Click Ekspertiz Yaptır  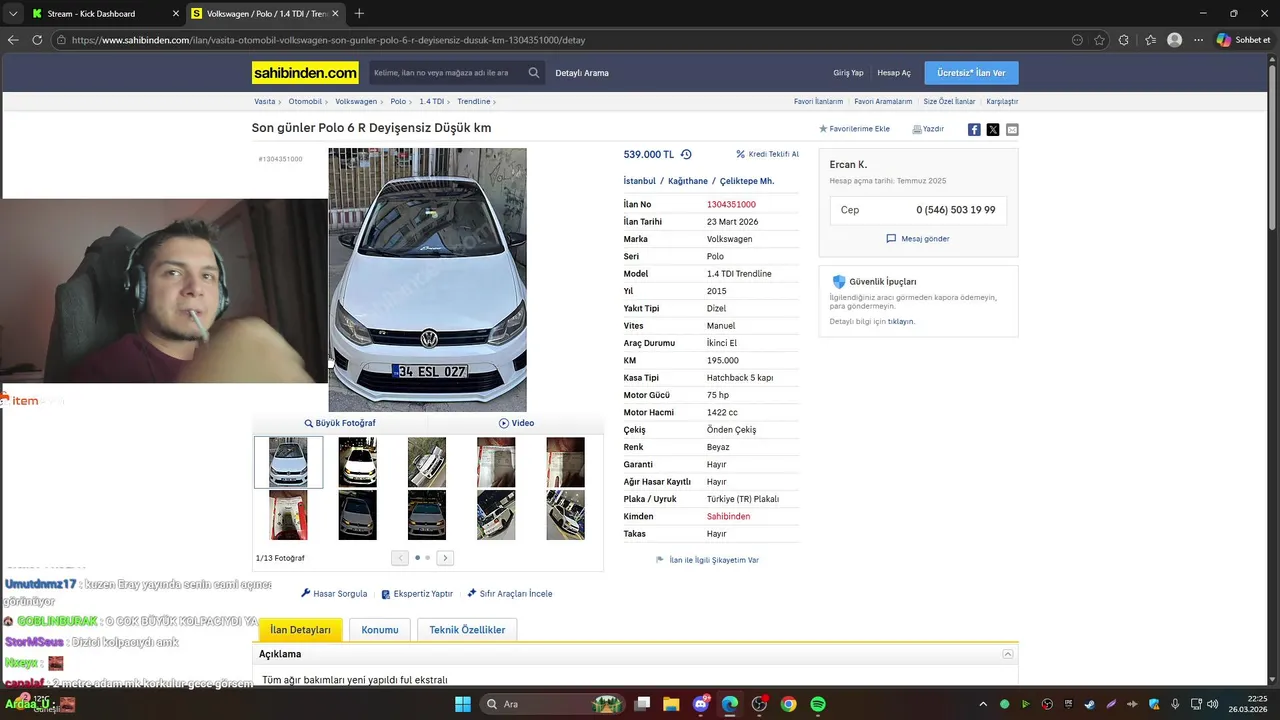tap(417, 594)
